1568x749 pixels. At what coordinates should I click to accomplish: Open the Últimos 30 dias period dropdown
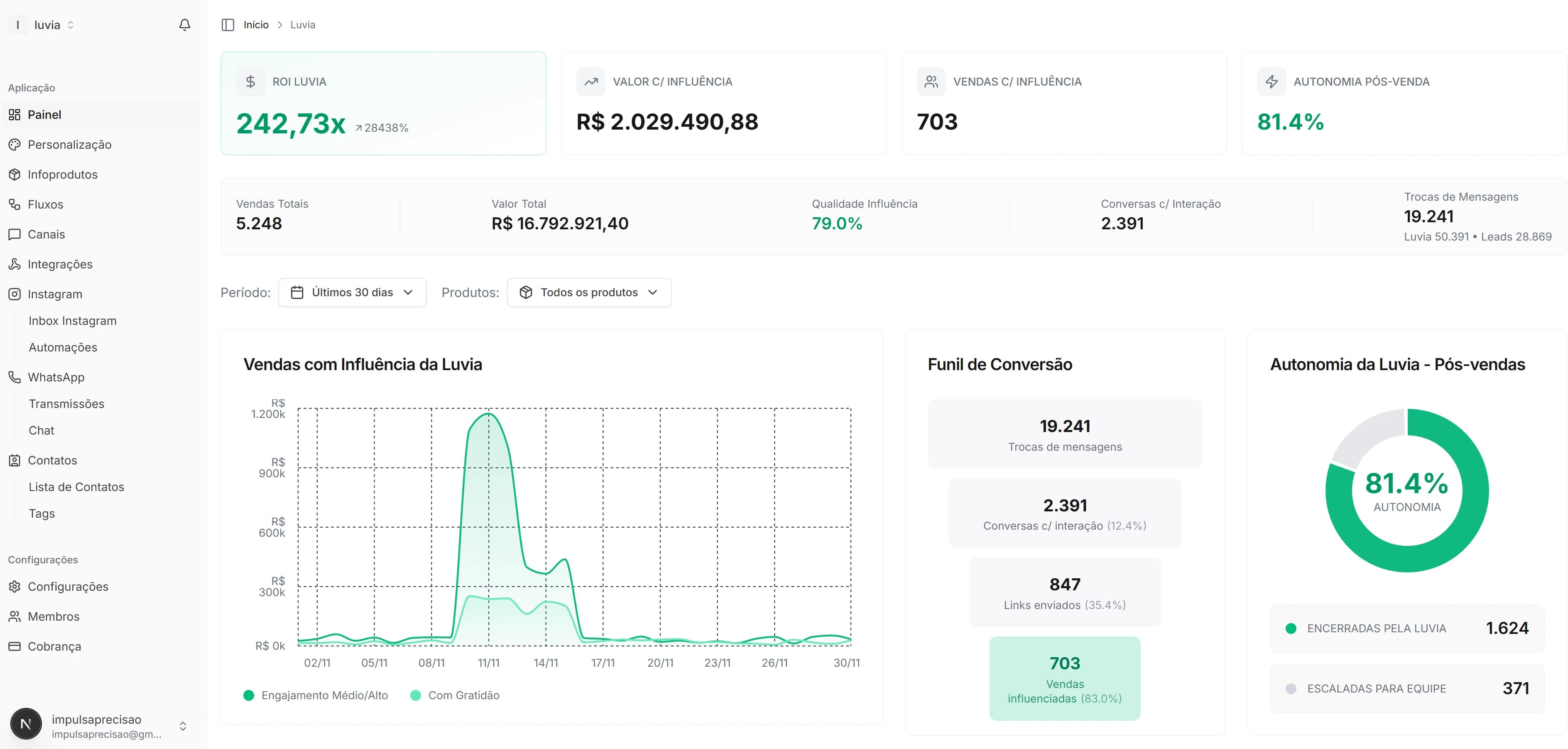[x=353, y=292]
